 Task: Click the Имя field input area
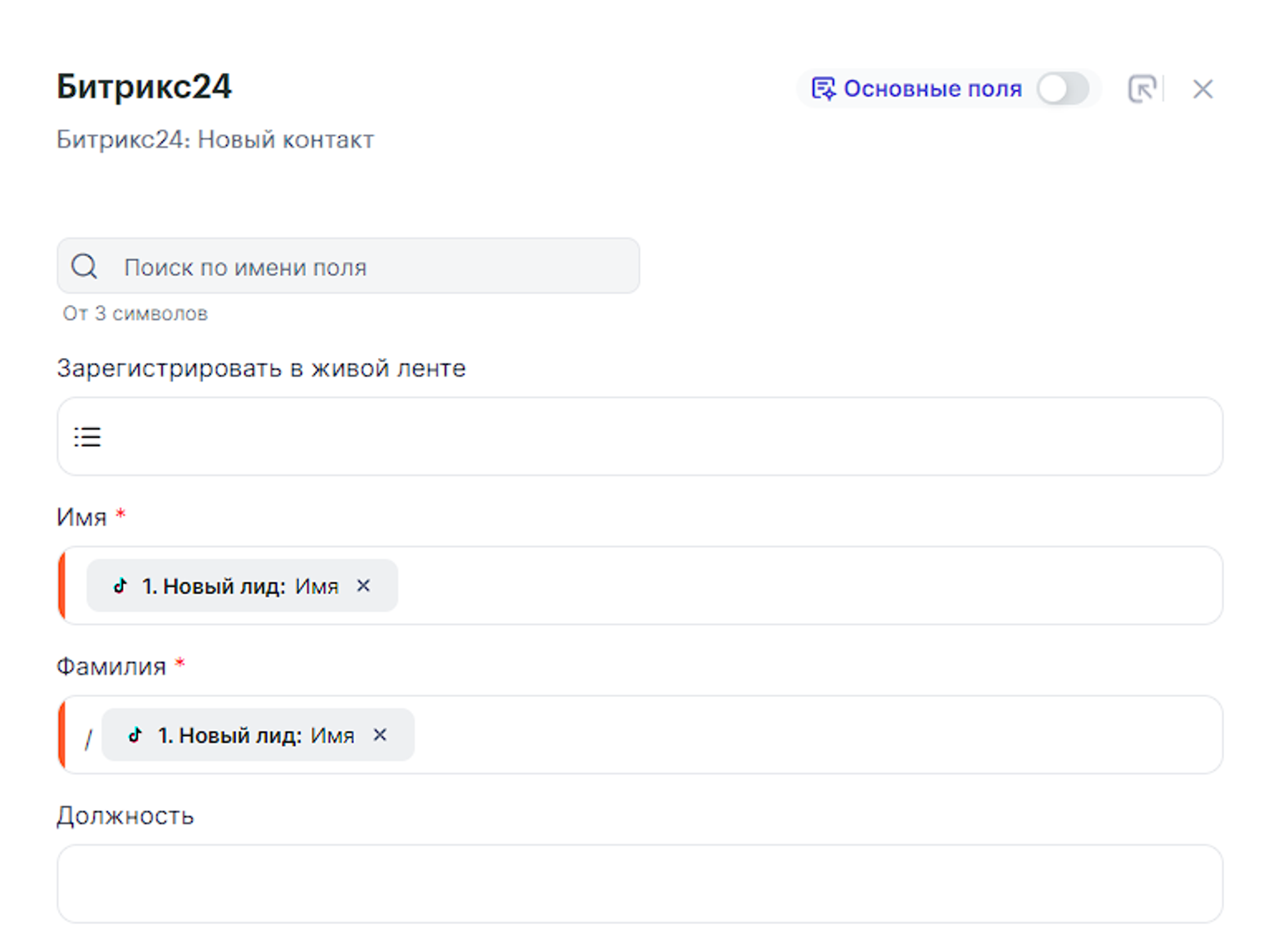tap(640, 586)
